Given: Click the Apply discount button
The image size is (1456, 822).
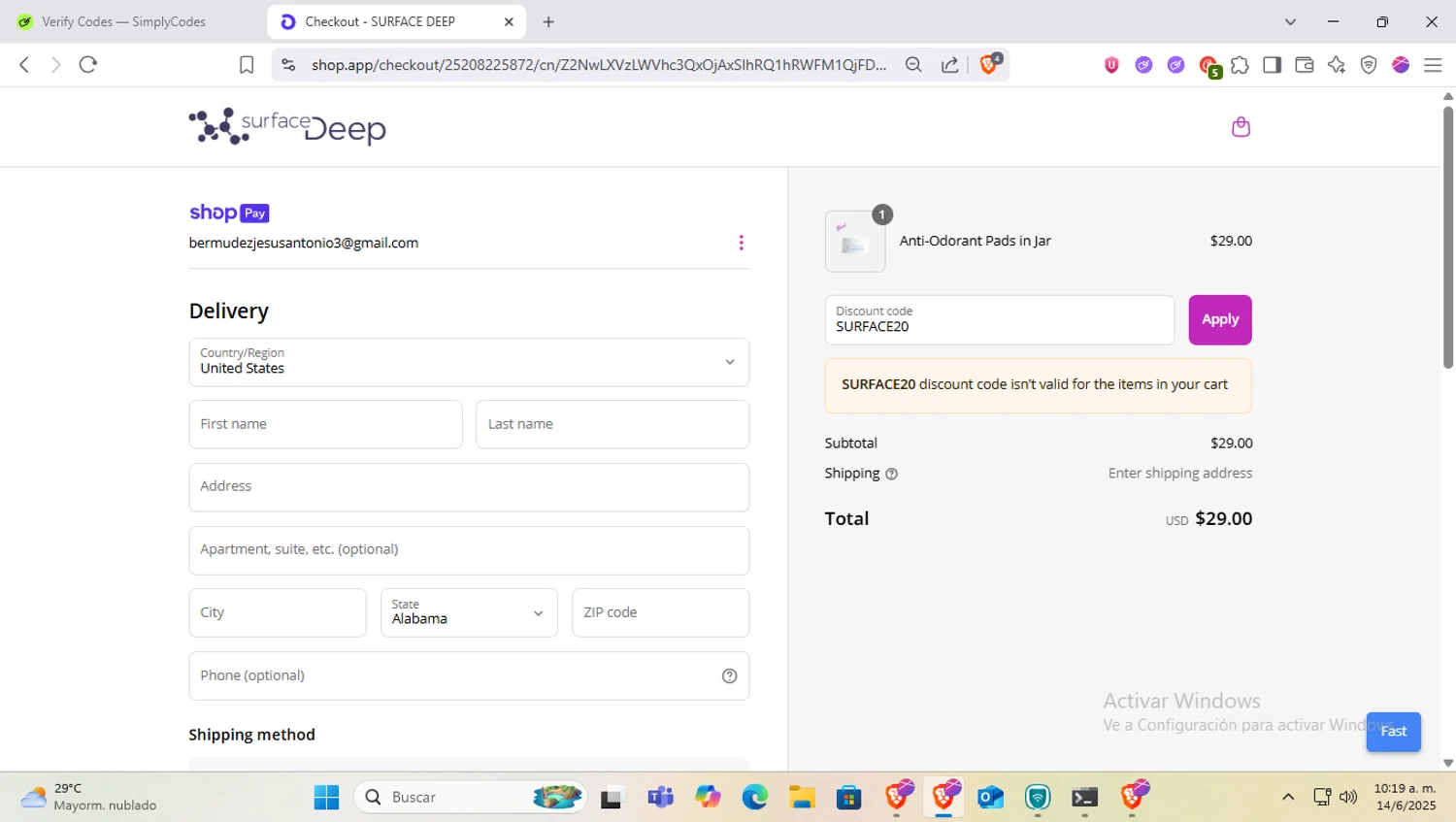Looking at the screenshot, I should [x=1220, y=319].
